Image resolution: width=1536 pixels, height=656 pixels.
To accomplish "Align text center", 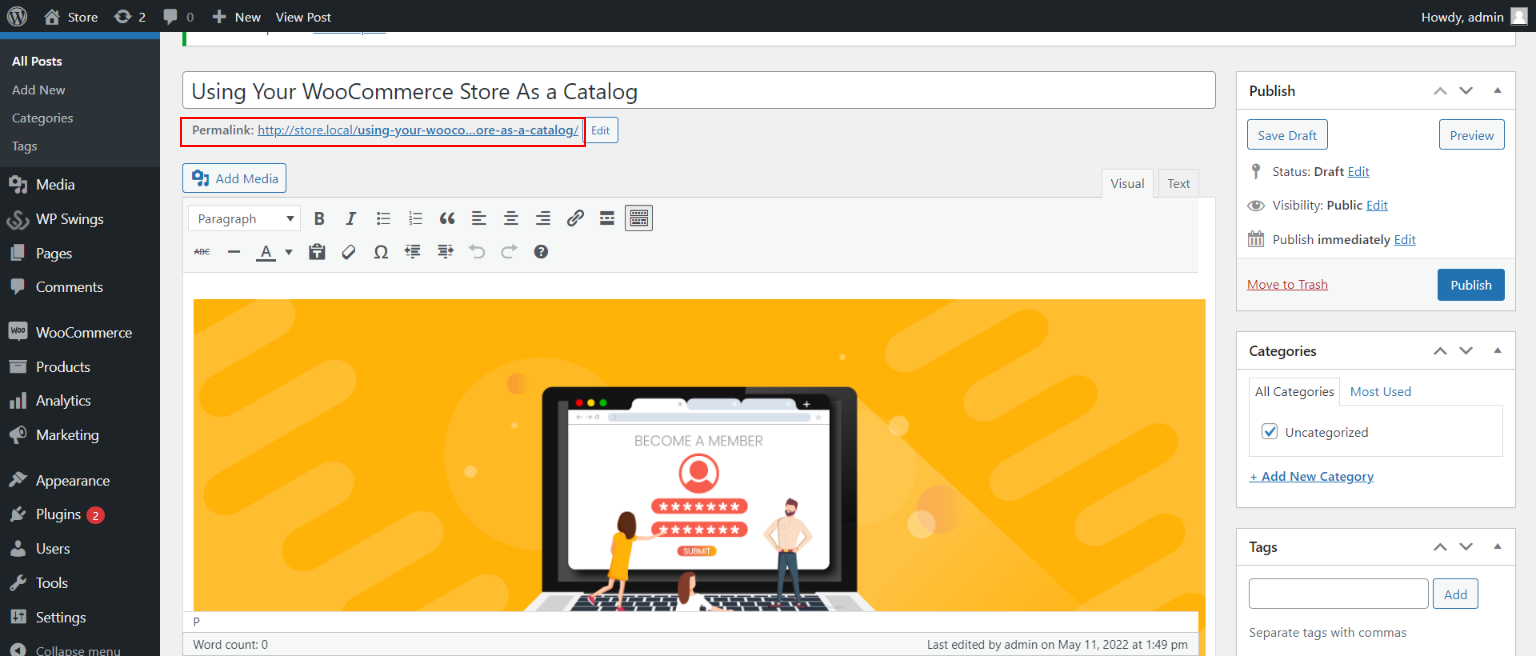I will (511, 218).
